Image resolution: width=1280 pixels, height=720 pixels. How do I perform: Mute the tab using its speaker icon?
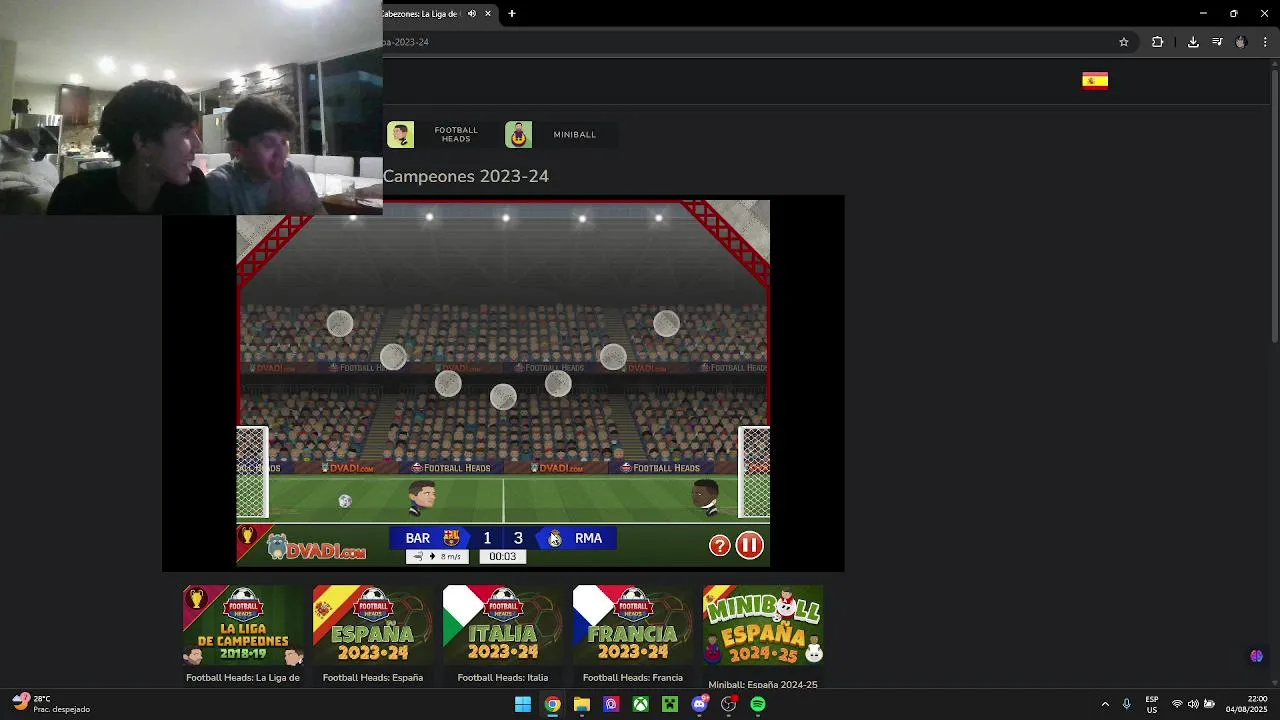tap(471, 14)
